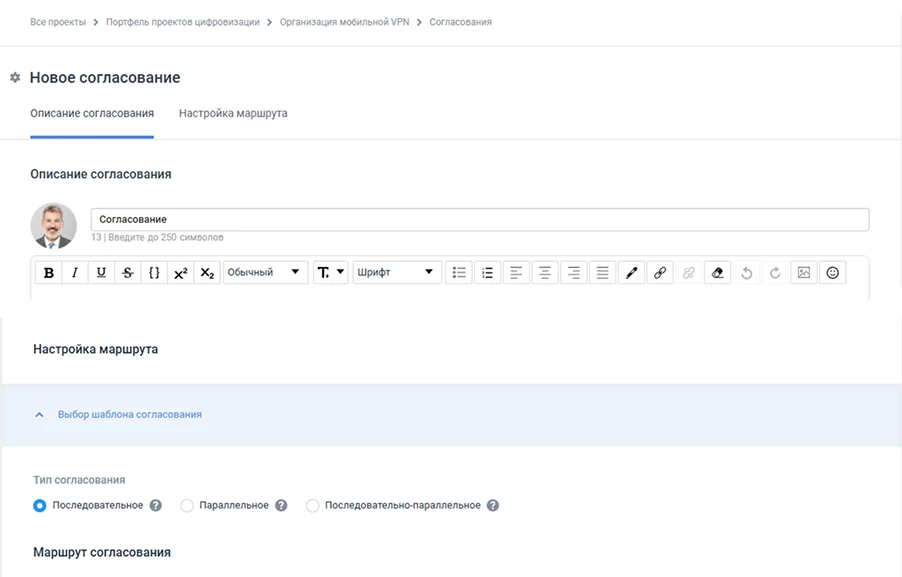
Task: Remove link with the unlink icon
Action: pyautogui.click(x=689, y=273)
